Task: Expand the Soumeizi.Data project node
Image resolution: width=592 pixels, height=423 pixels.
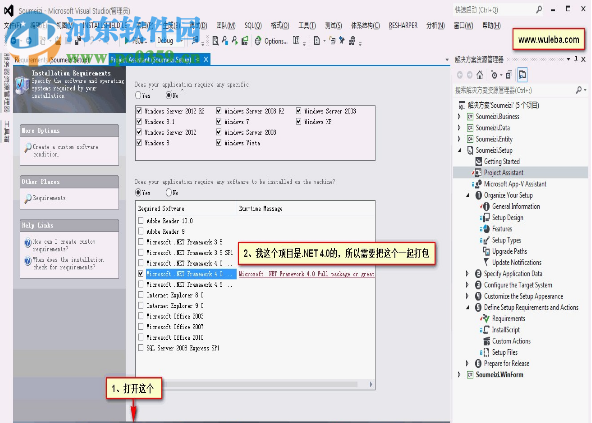Action: pos(459,128)
